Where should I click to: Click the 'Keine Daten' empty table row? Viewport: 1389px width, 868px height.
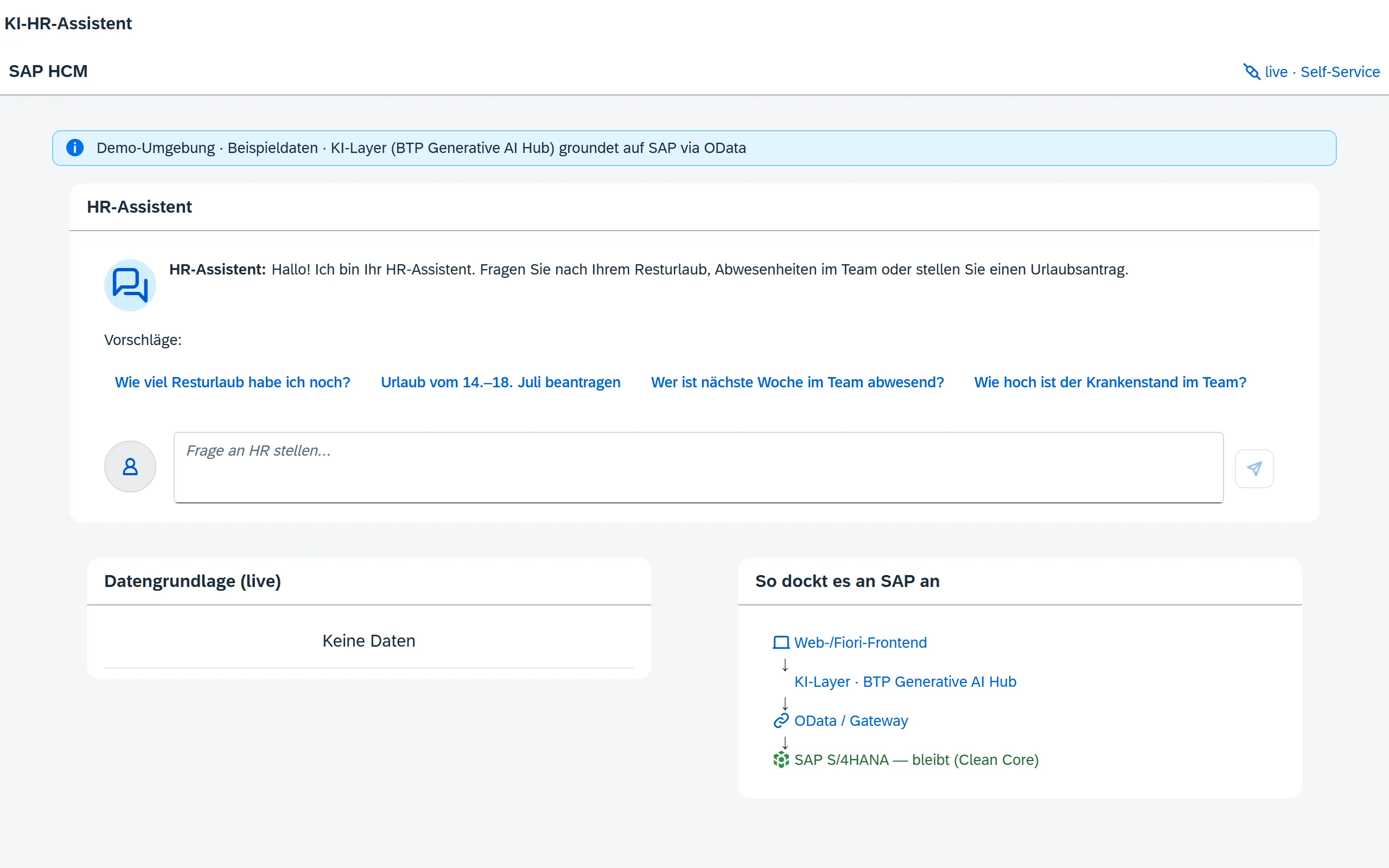click(x=368, y=641)
